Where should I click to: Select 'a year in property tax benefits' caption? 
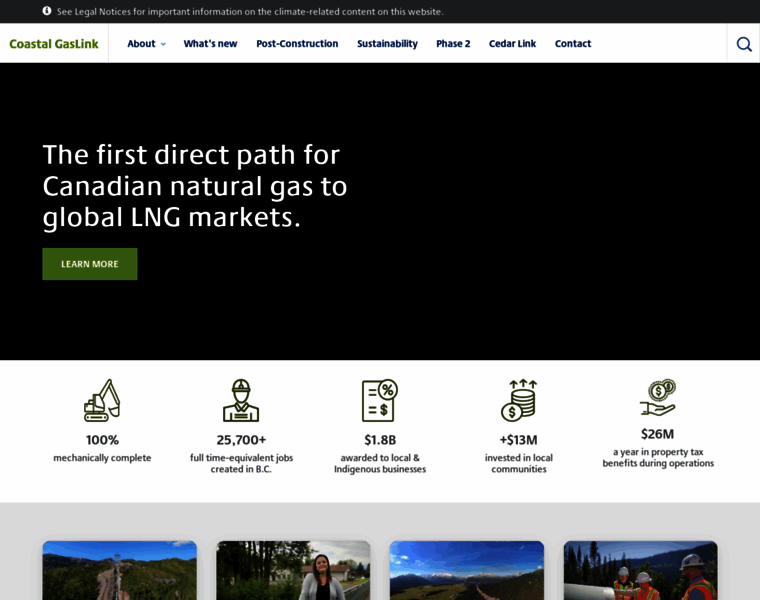pos(658,458)
